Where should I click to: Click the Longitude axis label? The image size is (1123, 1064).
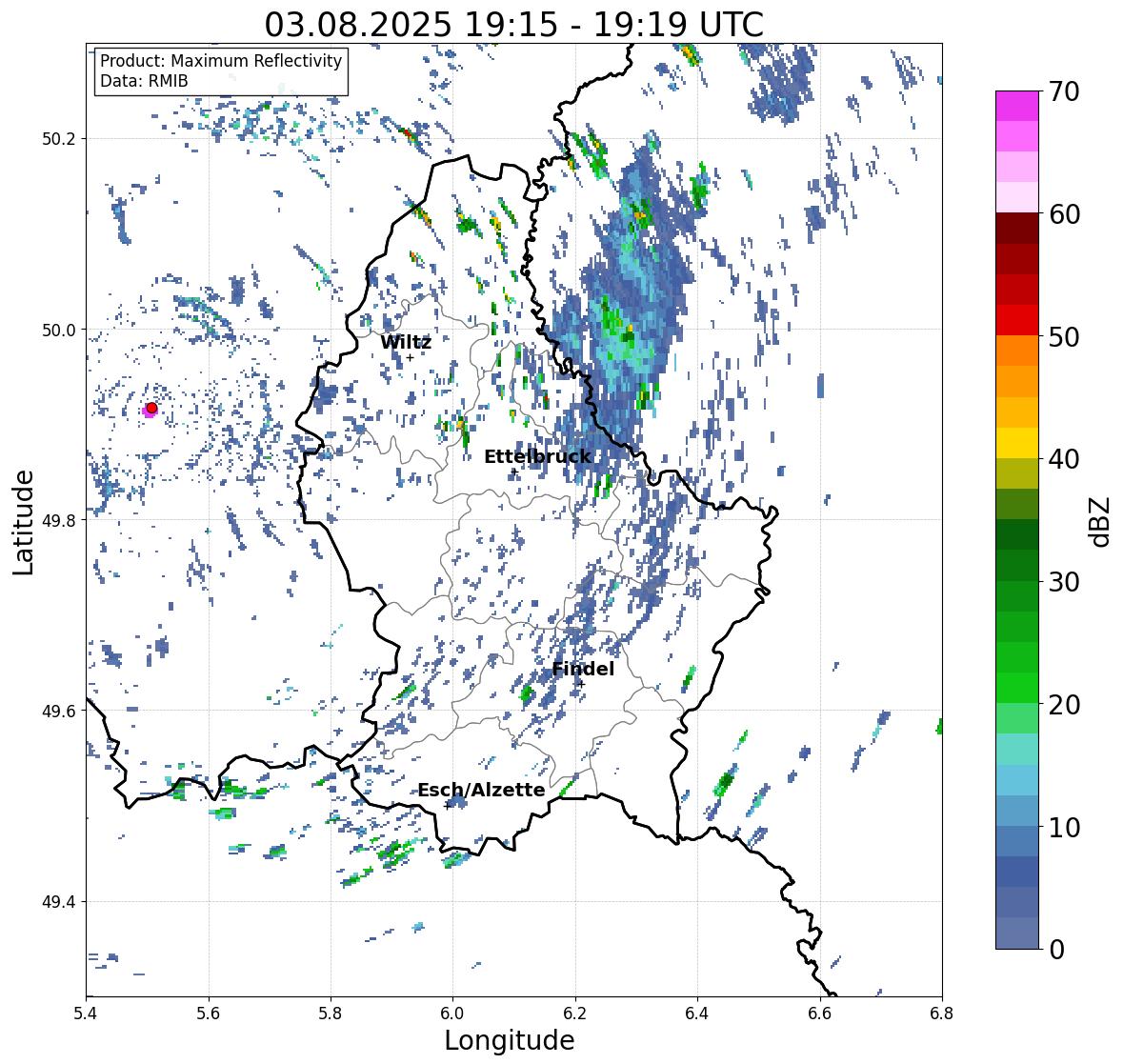tap(510, 1040)
